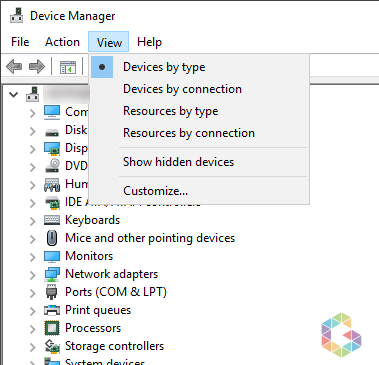Expand the Monitors category
The image size is (379, 365).
[32, 257]
